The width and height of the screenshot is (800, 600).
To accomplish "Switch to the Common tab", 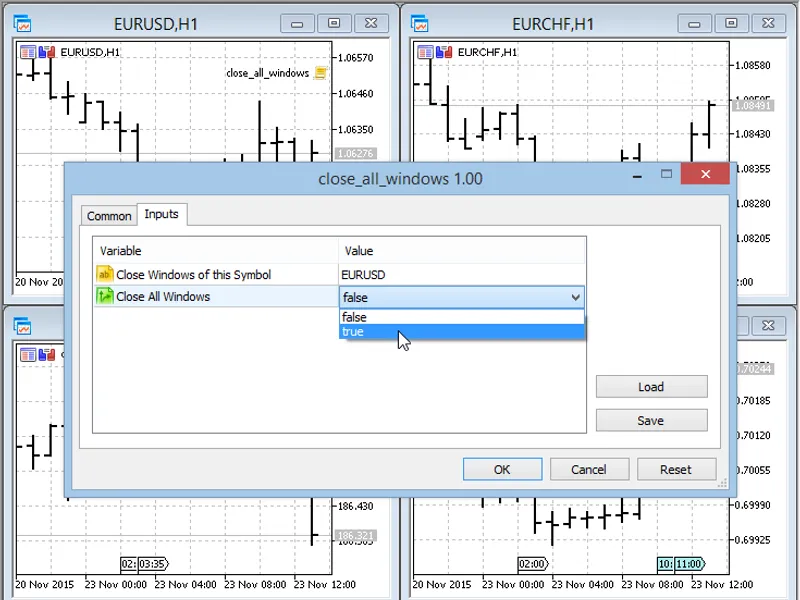I will (109, 216).
